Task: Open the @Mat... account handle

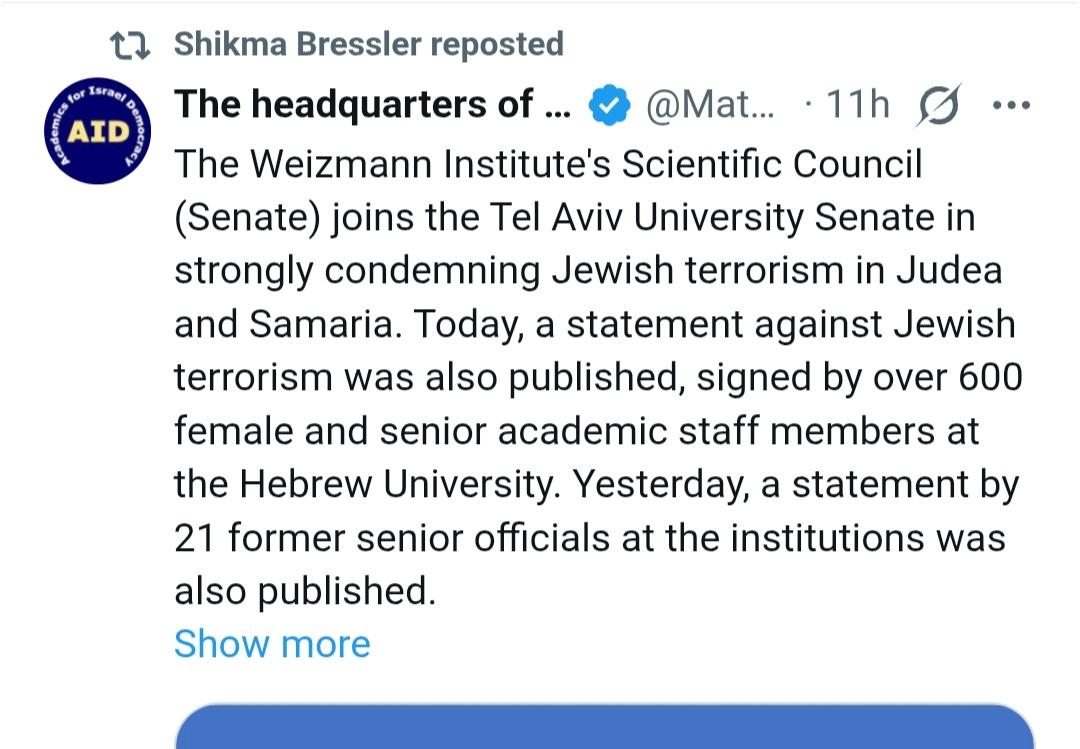Action: (710, 105)
